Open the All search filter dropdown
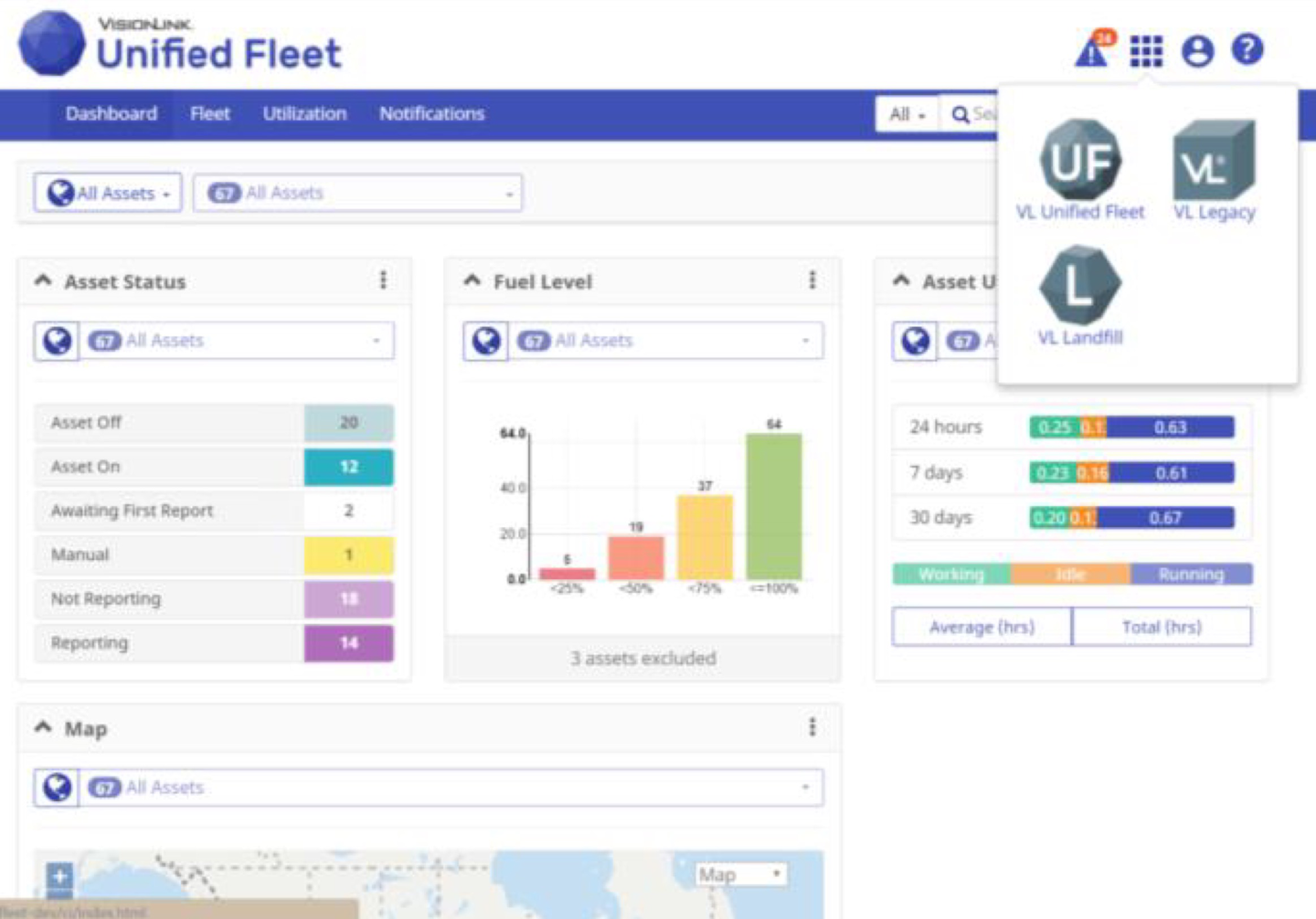 click(907, 114)
